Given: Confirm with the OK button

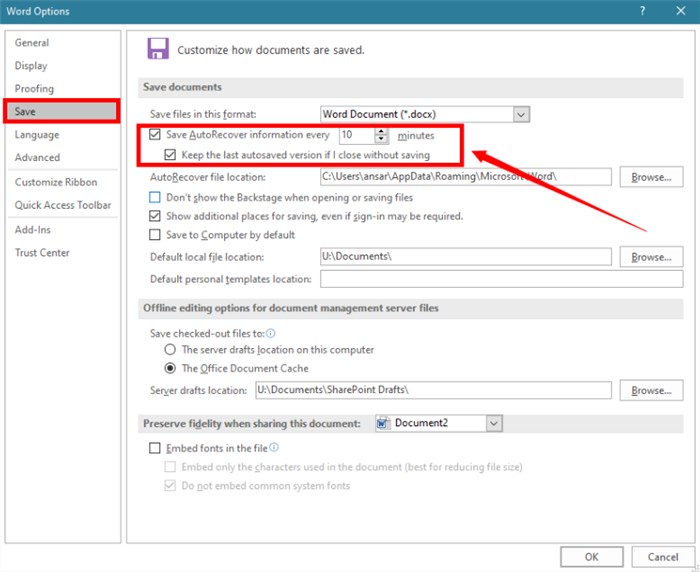Looking at the screenshot, I should (592, 557).
